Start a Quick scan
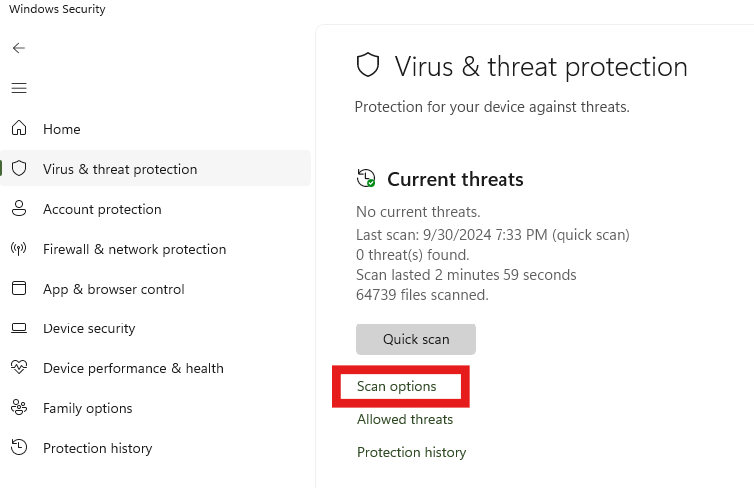 point(416,339)
